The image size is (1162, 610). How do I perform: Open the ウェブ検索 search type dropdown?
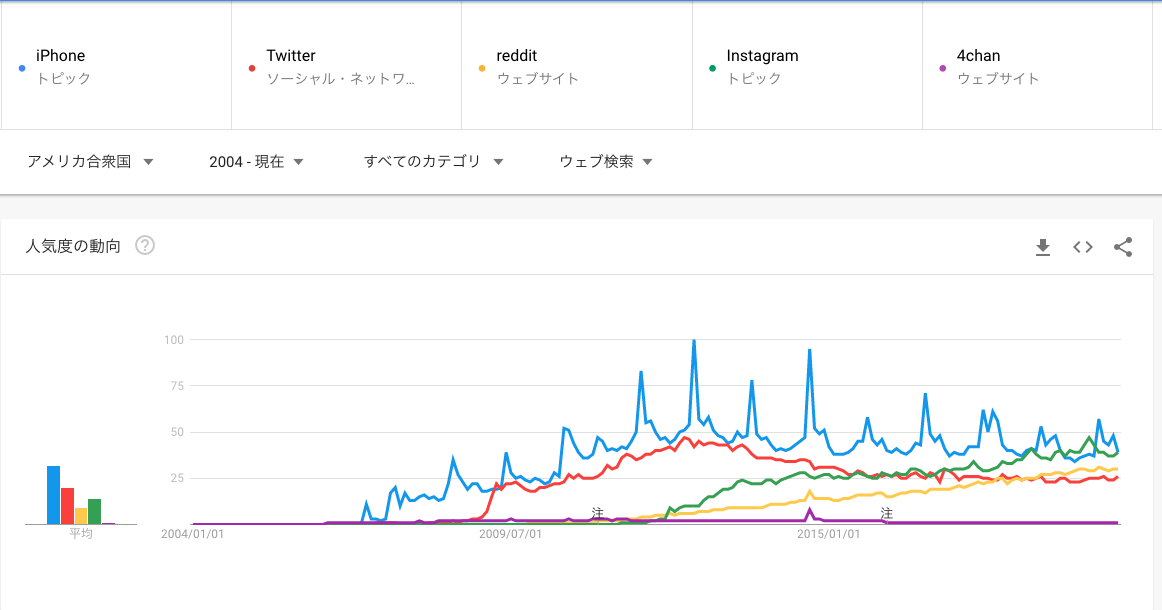606,161
